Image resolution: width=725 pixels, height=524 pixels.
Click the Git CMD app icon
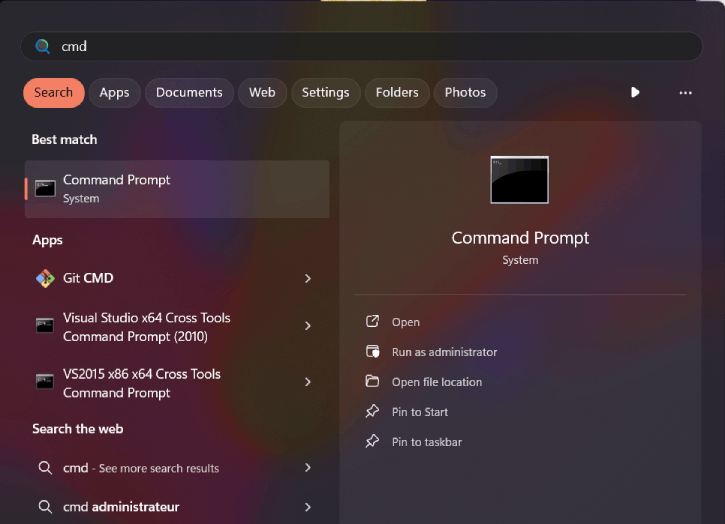pos(45,278)
